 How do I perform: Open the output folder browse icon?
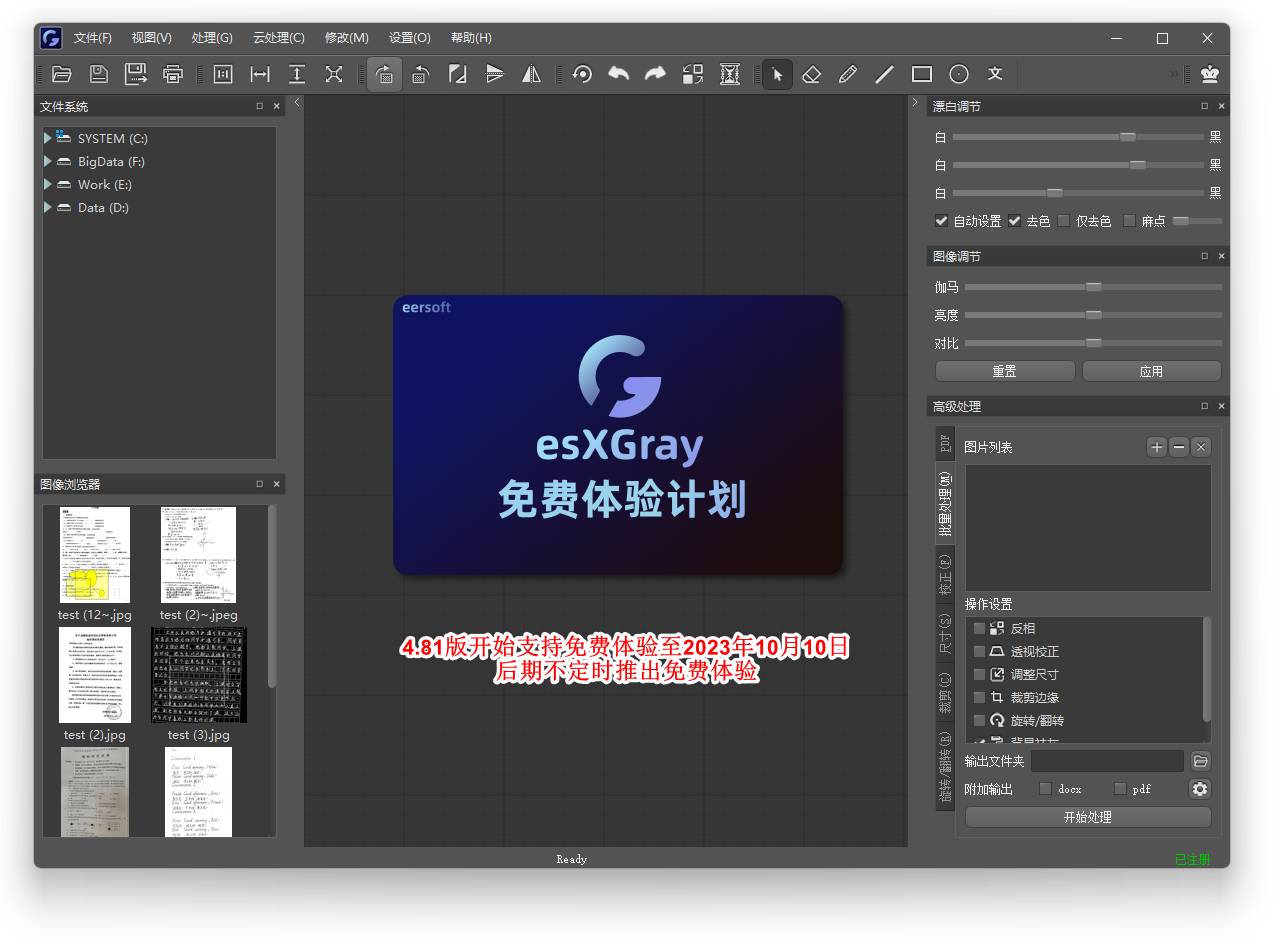(1199, 760)
